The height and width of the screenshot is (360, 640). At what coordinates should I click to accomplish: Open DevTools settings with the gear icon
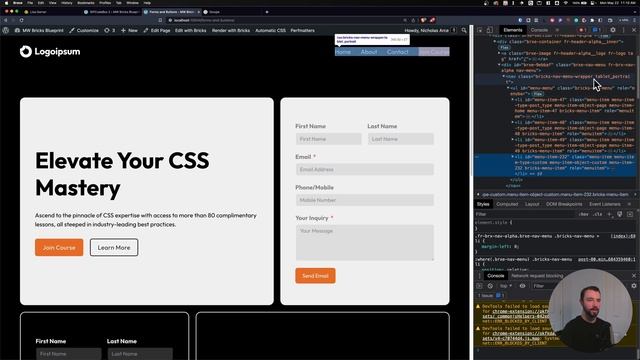click(613, 30)
